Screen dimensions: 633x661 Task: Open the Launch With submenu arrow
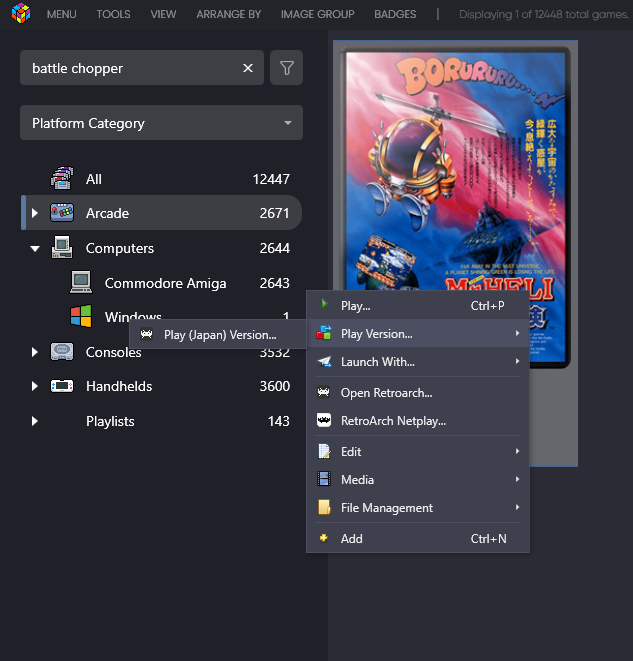coord(517,361)
